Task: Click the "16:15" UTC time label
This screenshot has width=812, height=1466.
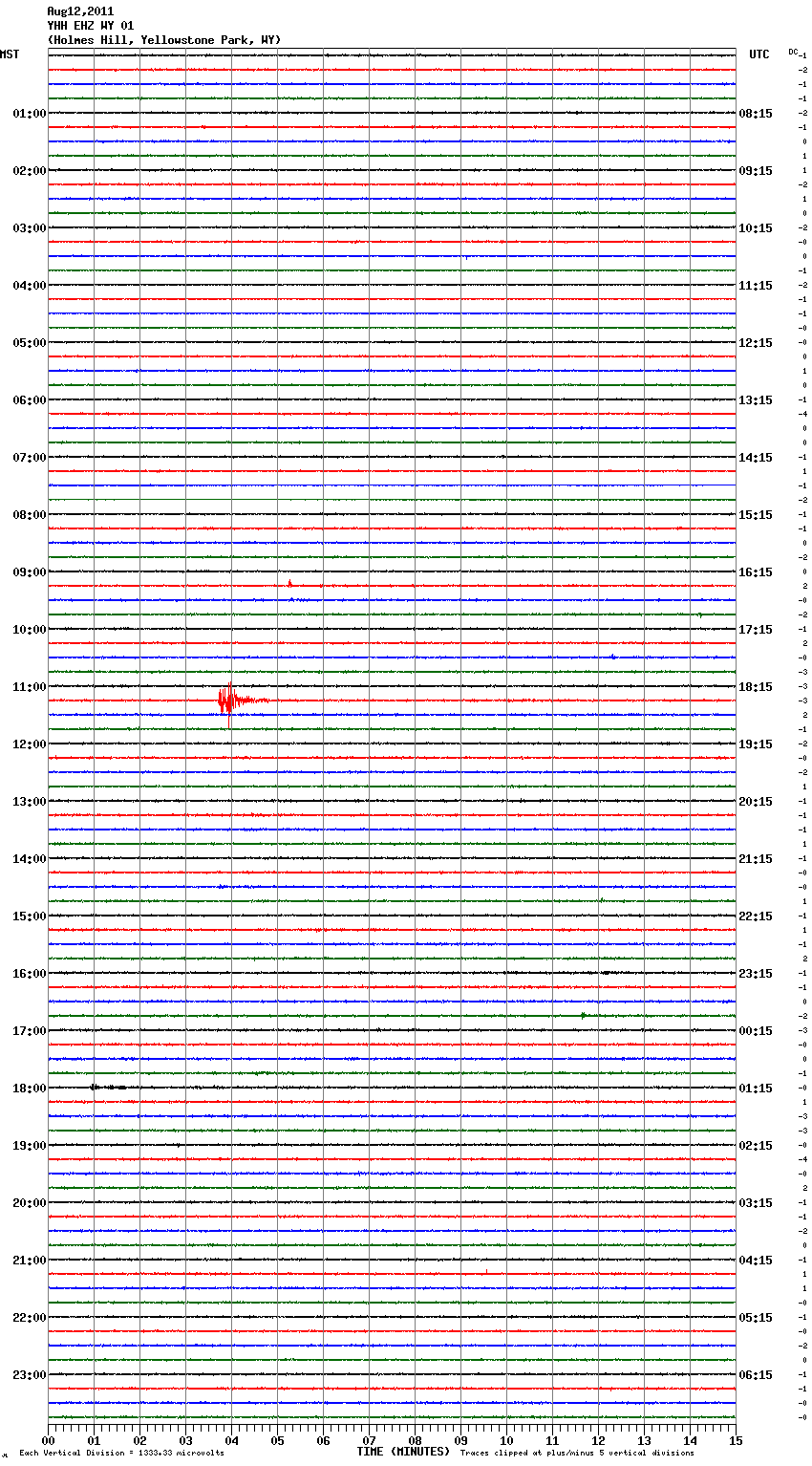Action: tap(756, 572)
